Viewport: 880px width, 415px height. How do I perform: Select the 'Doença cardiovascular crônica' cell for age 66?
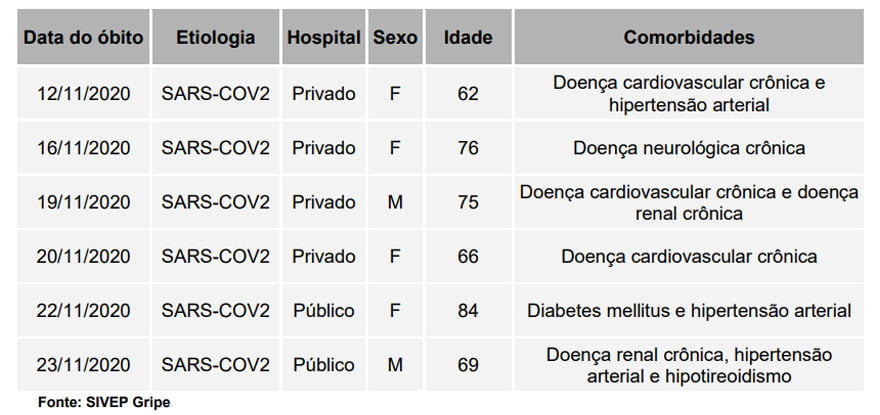coord(689,256)
